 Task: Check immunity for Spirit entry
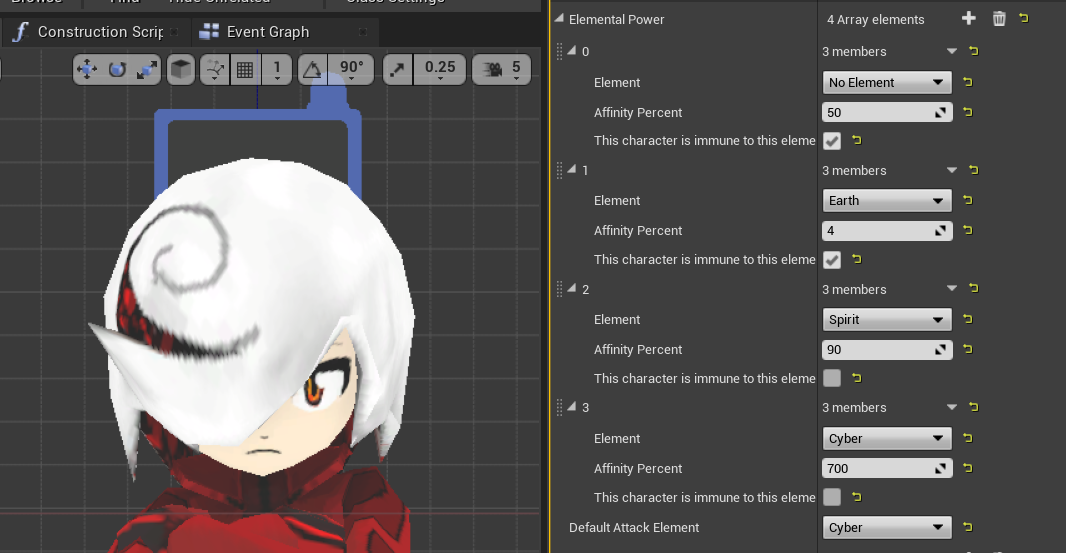[x=831, y=378]
